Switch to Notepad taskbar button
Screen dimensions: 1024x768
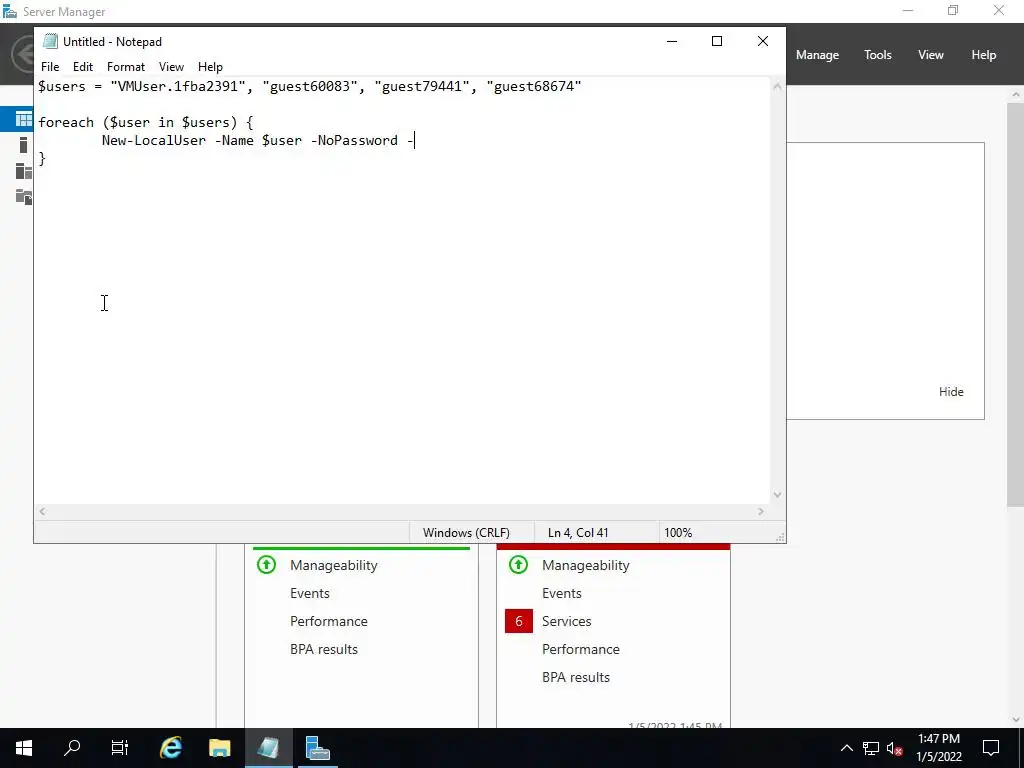tap(269, 748)
